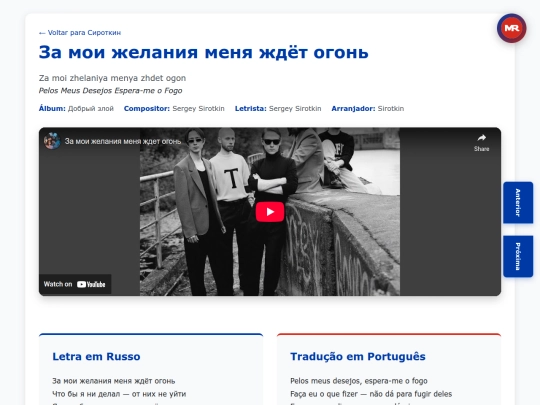Screen dimensions: 540x405
Task: Click Portuguese line Faça eu o que fizer
Action: 371,394
